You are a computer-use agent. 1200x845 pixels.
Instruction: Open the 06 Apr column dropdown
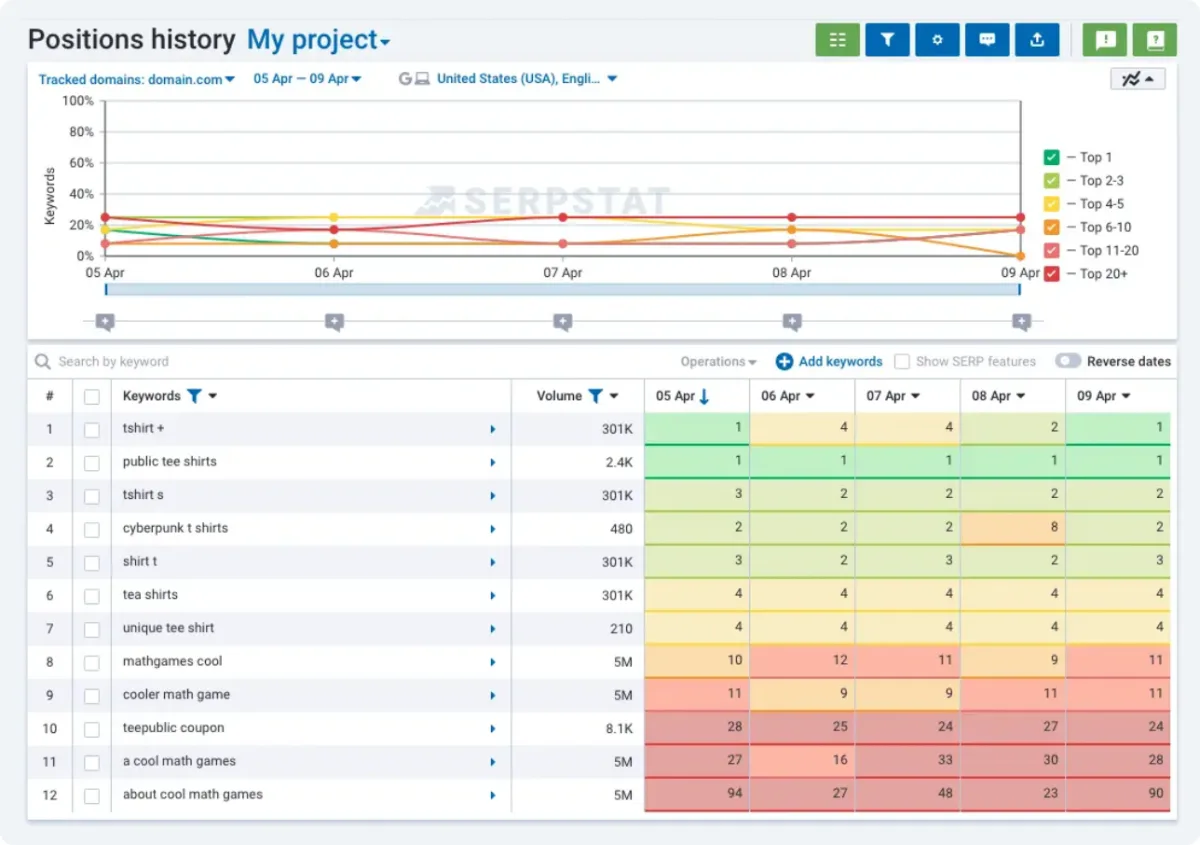click(x=810, y=396)
